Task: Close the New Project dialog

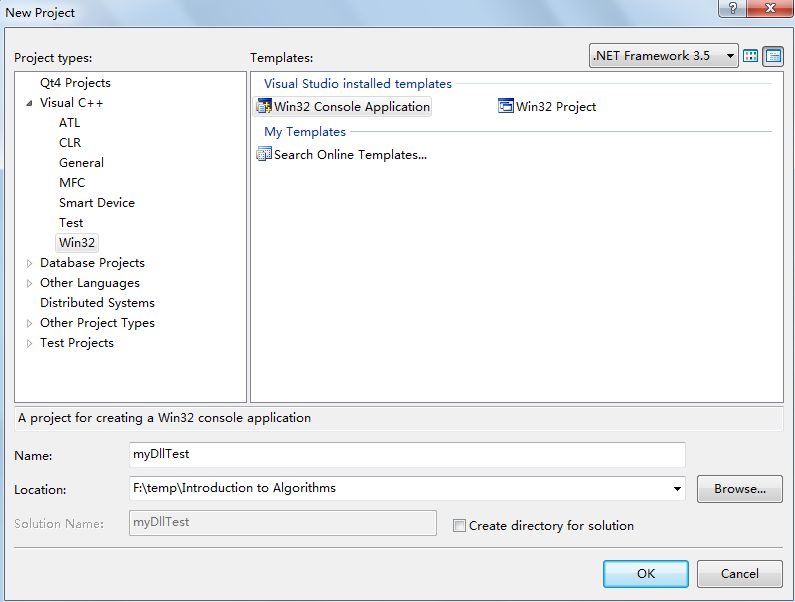Action: 770,8
